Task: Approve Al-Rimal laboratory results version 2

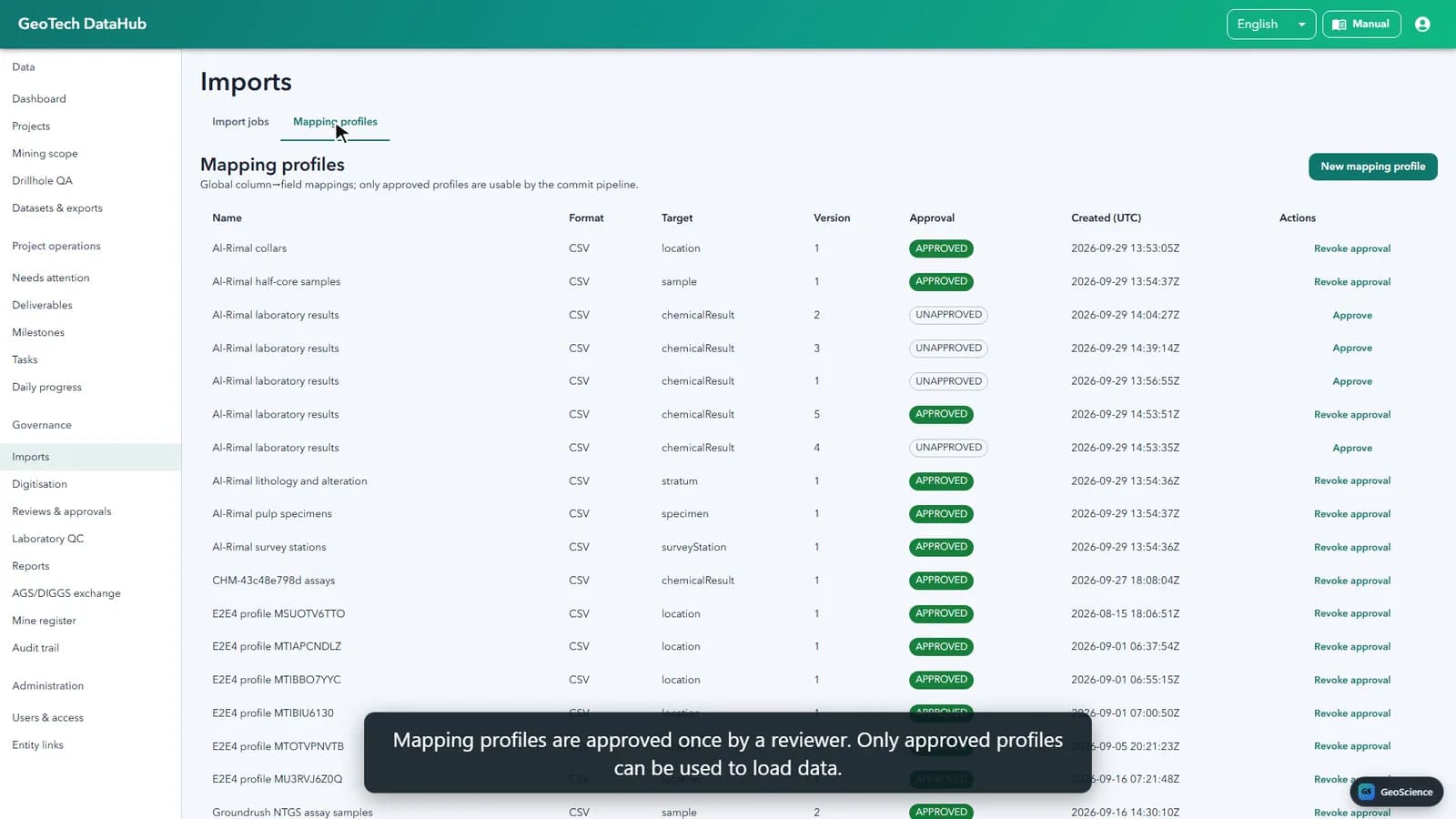Action: 1351,316
